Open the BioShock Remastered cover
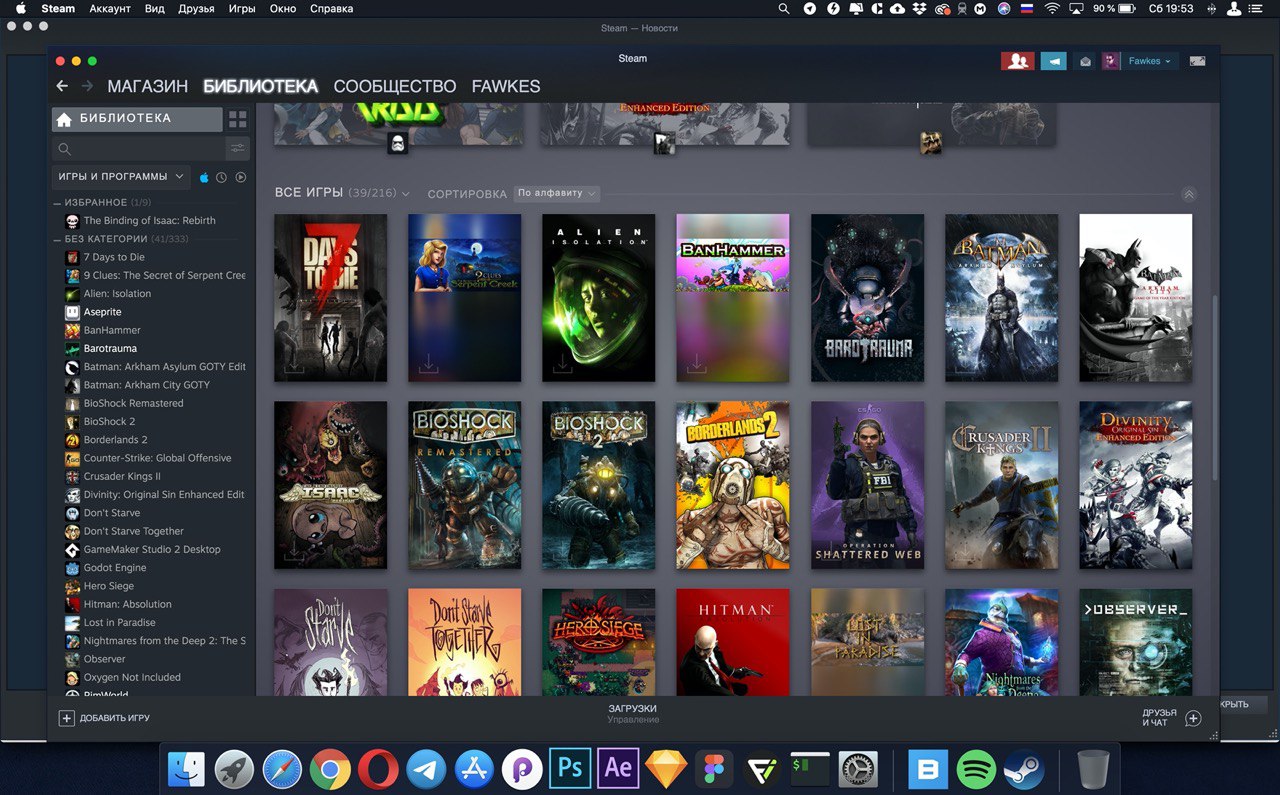 point(464,486)
